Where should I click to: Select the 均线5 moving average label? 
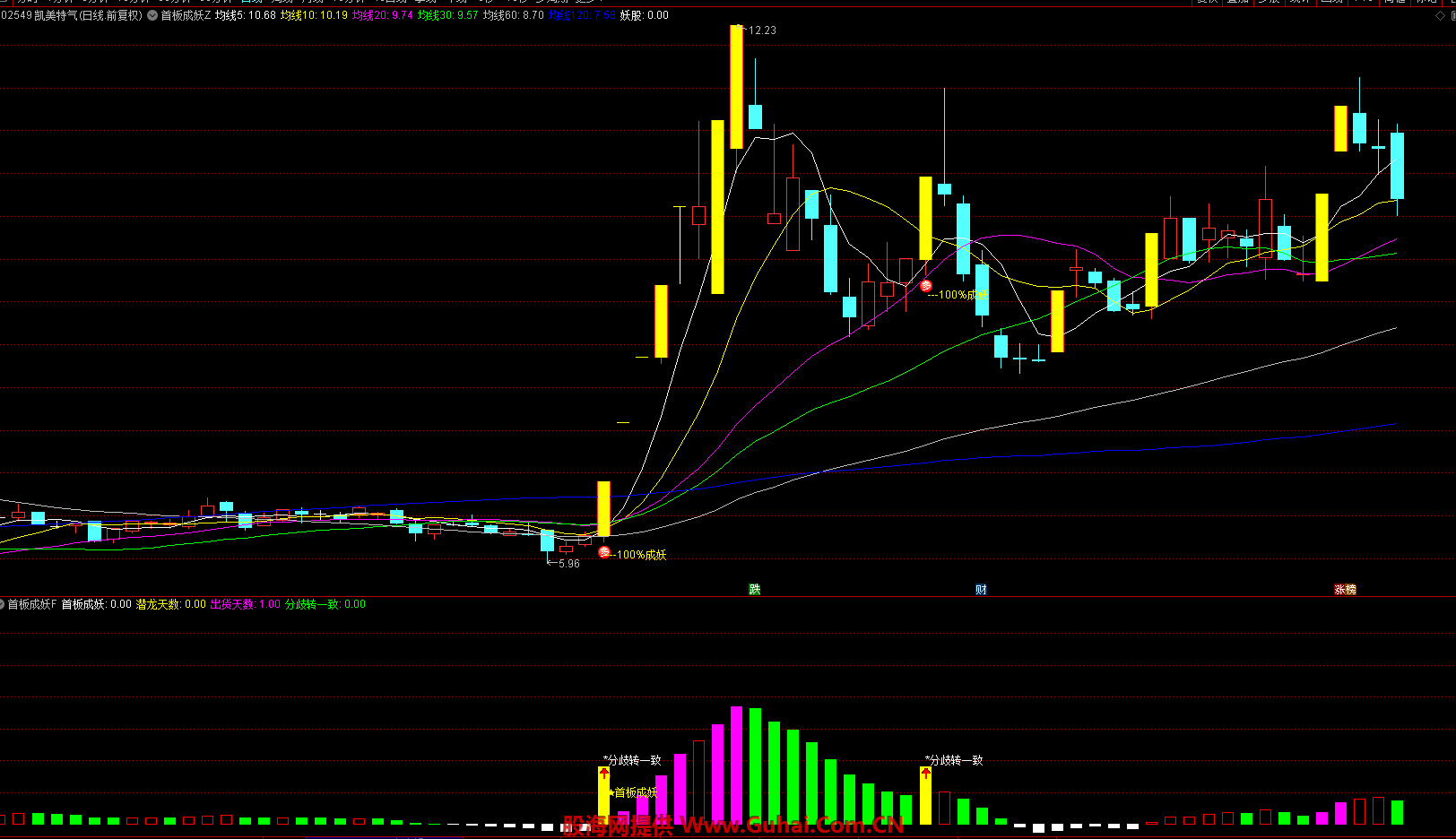click(x=245, y=15)
